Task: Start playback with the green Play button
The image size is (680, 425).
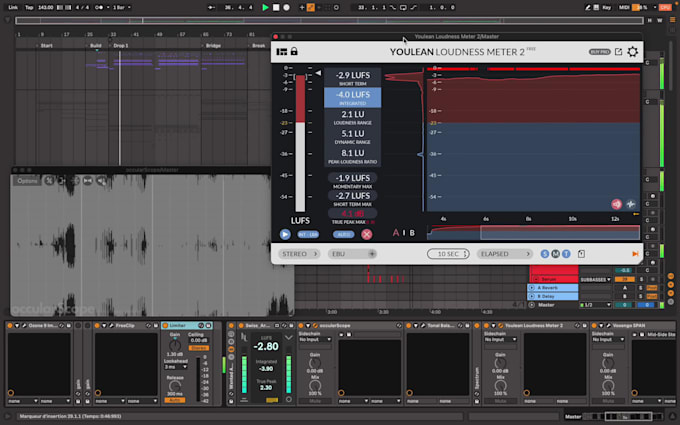Action: 265,7
